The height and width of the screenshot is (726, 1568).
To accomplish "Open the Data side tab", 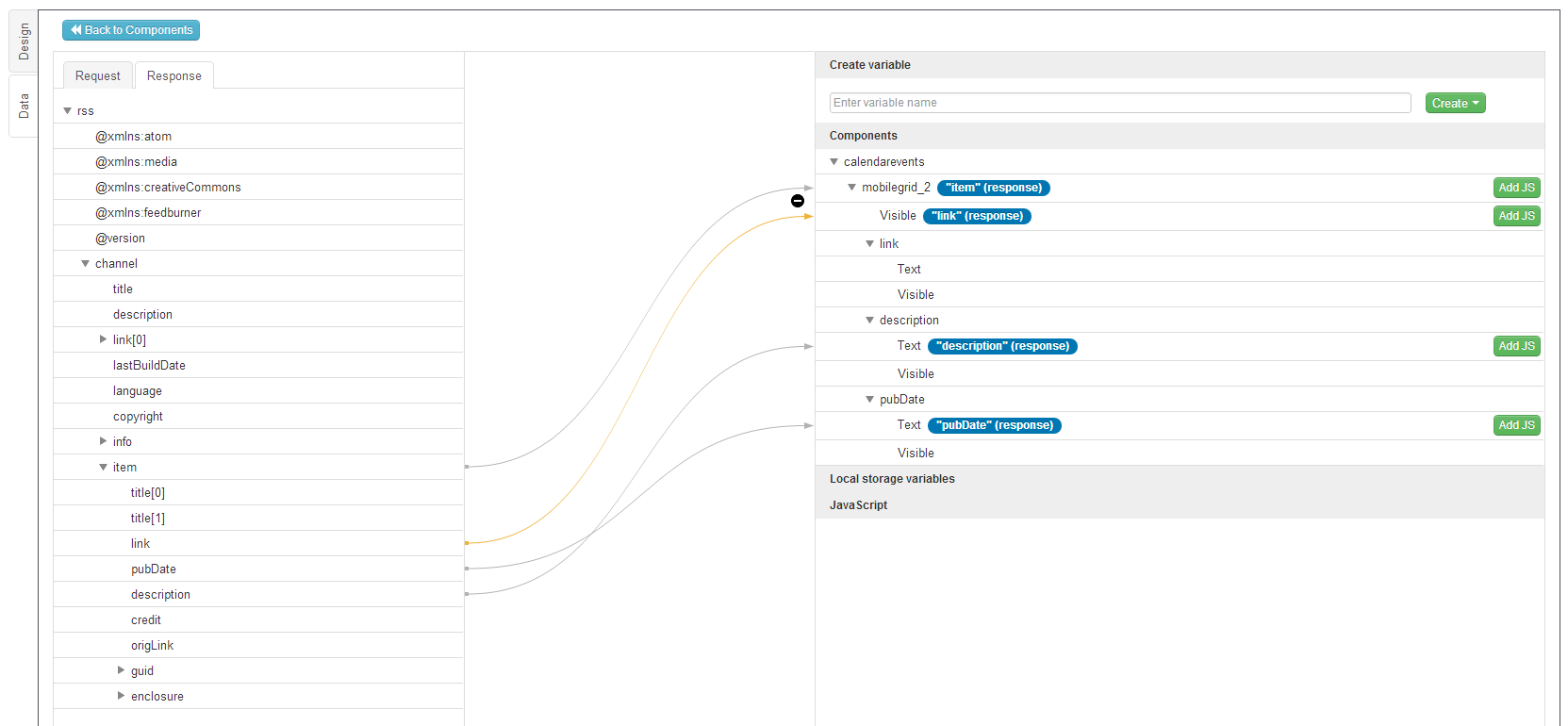I will (x=24, y=106).
